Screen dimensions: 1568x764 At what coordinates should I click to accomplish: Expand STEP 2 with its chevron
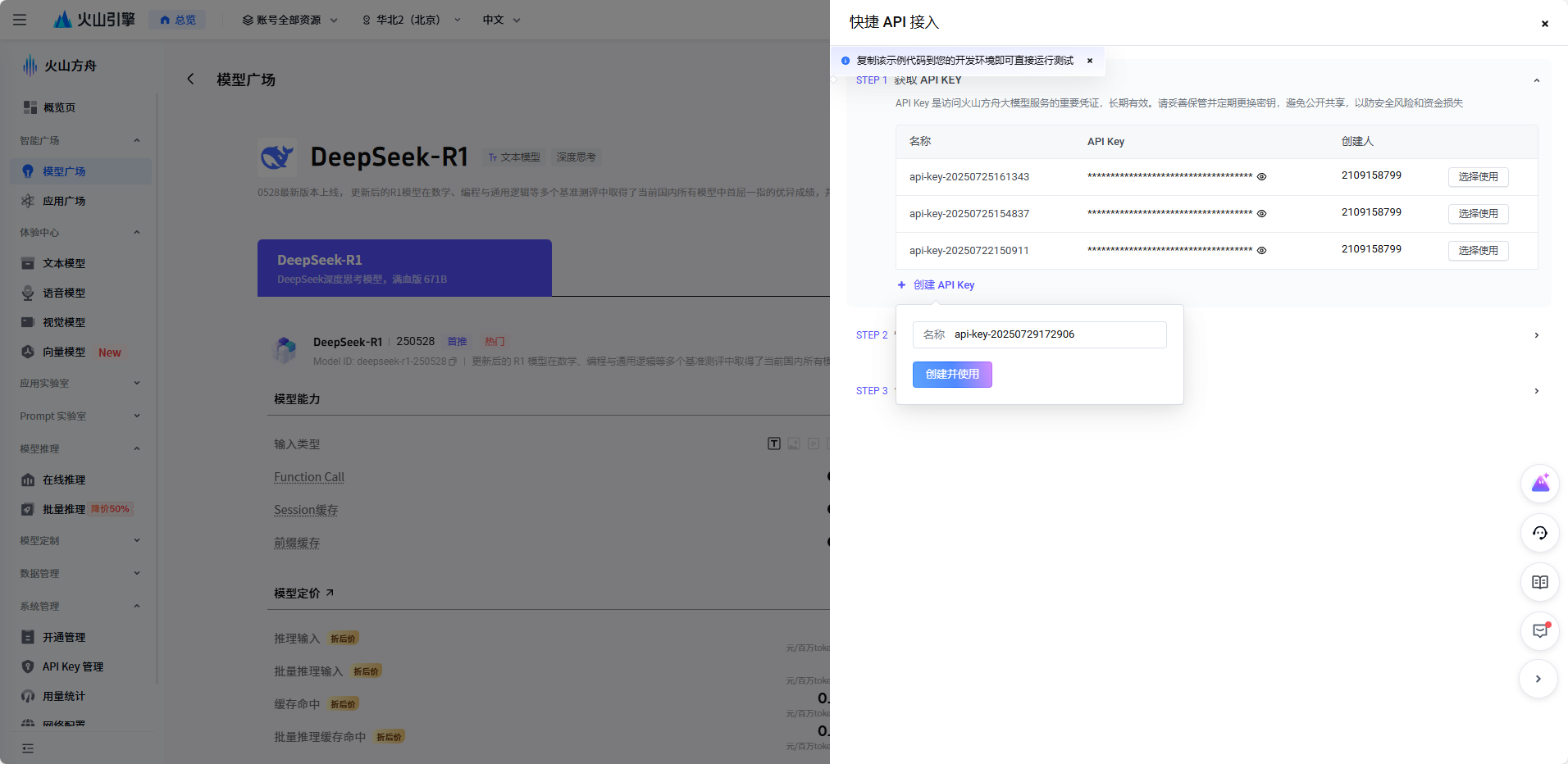pos(1537,335)
